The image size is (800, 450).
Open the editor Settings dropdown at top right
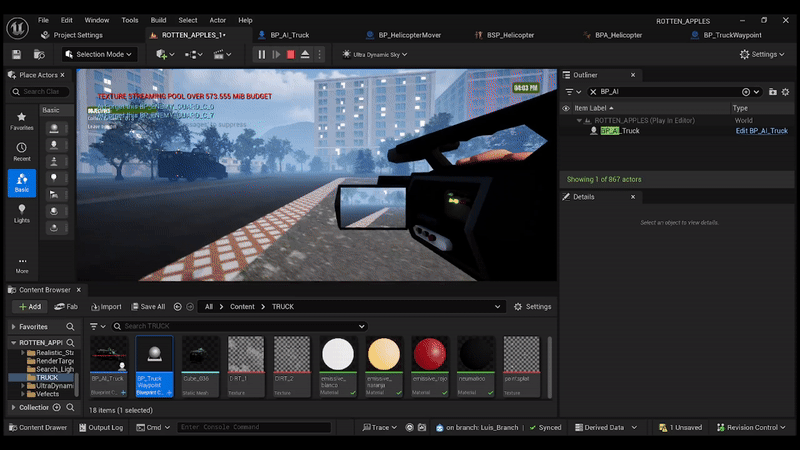tap(762, 54)
